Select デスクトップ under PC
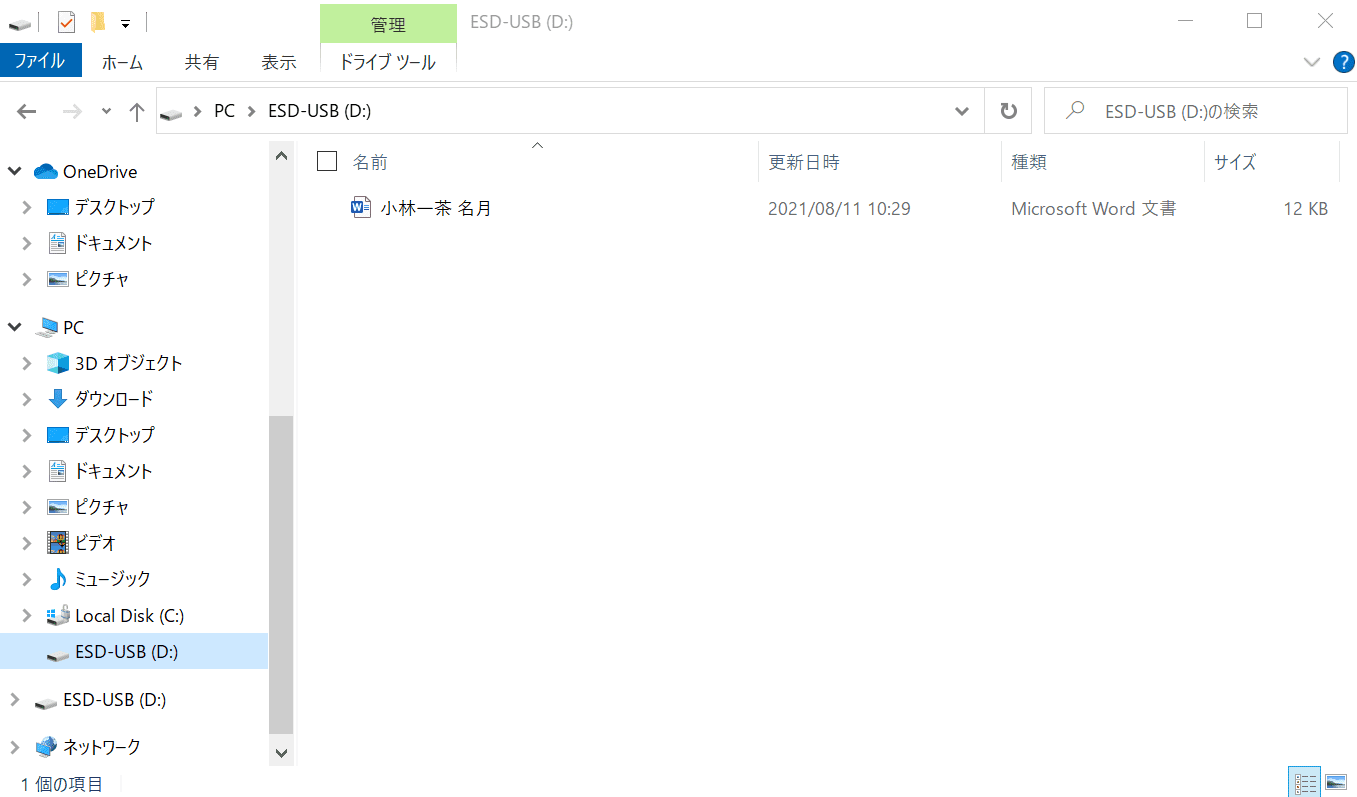Screen dimensions: 1357x797 click(114, 435)
